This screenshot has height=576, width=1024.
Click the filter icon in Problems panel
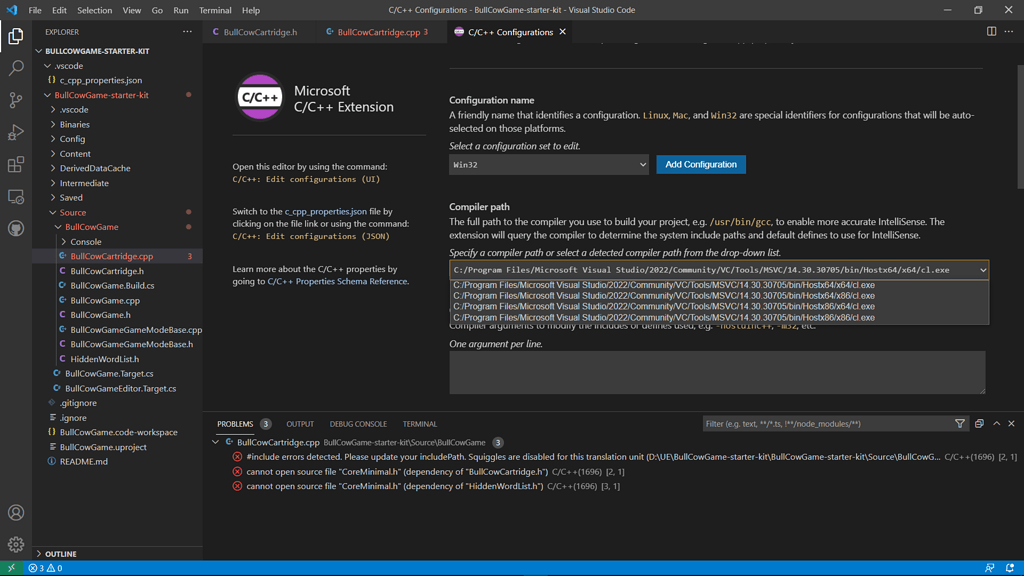pos(960,423)
